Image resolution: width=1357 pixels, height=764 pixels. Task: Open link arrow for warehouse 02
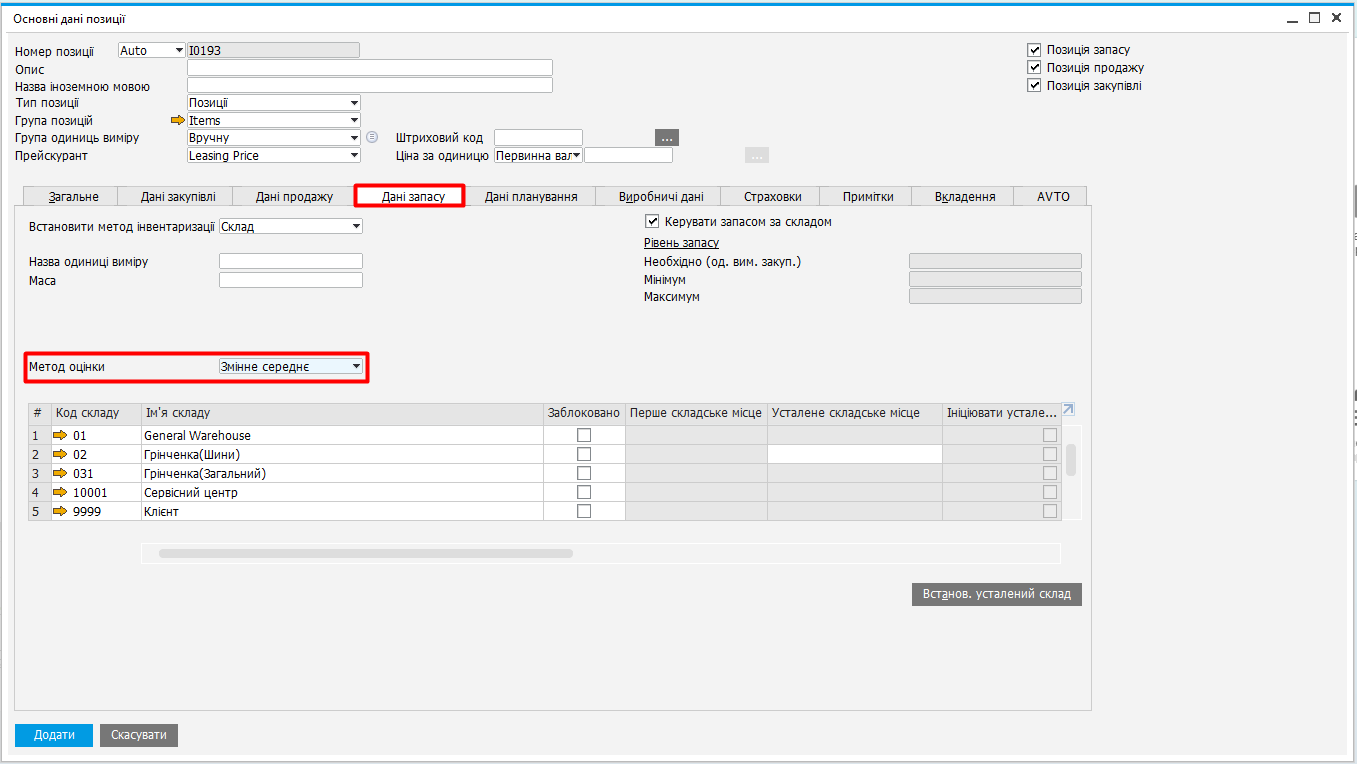click(x=60, y=454)
